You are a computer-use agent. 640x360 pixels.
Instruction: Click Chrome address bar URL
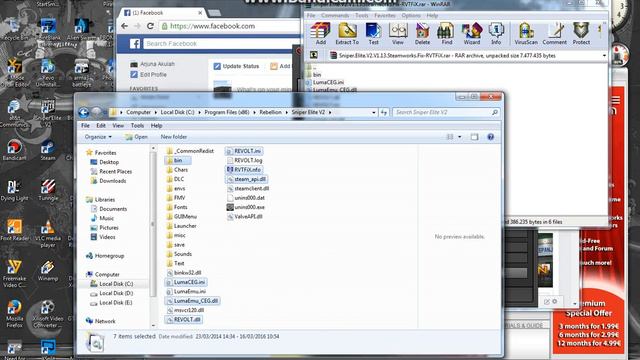coord(212,26)
